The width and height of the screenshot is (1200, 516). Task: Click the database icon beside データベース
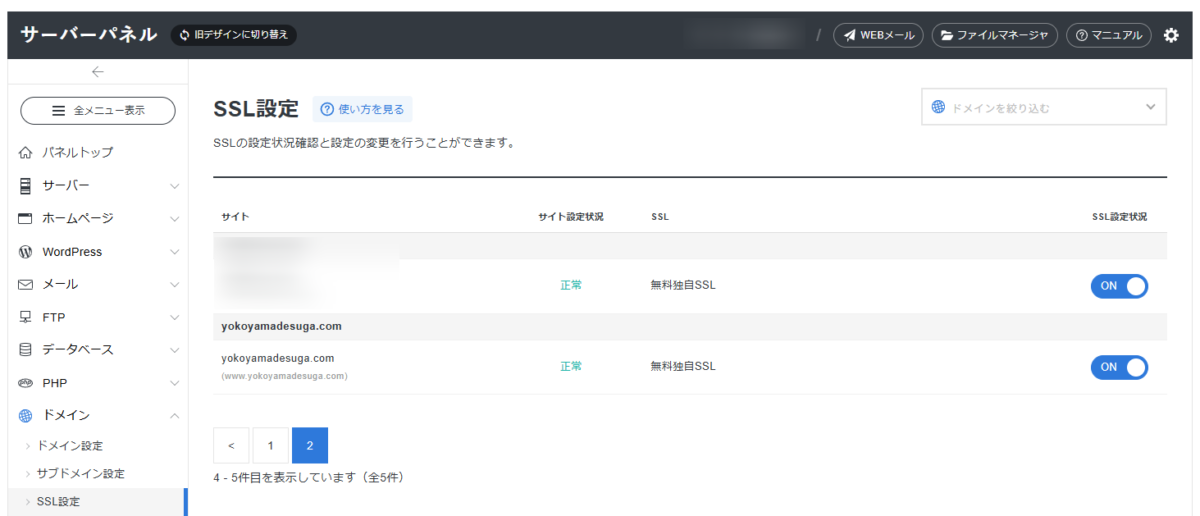pos(26,350)
